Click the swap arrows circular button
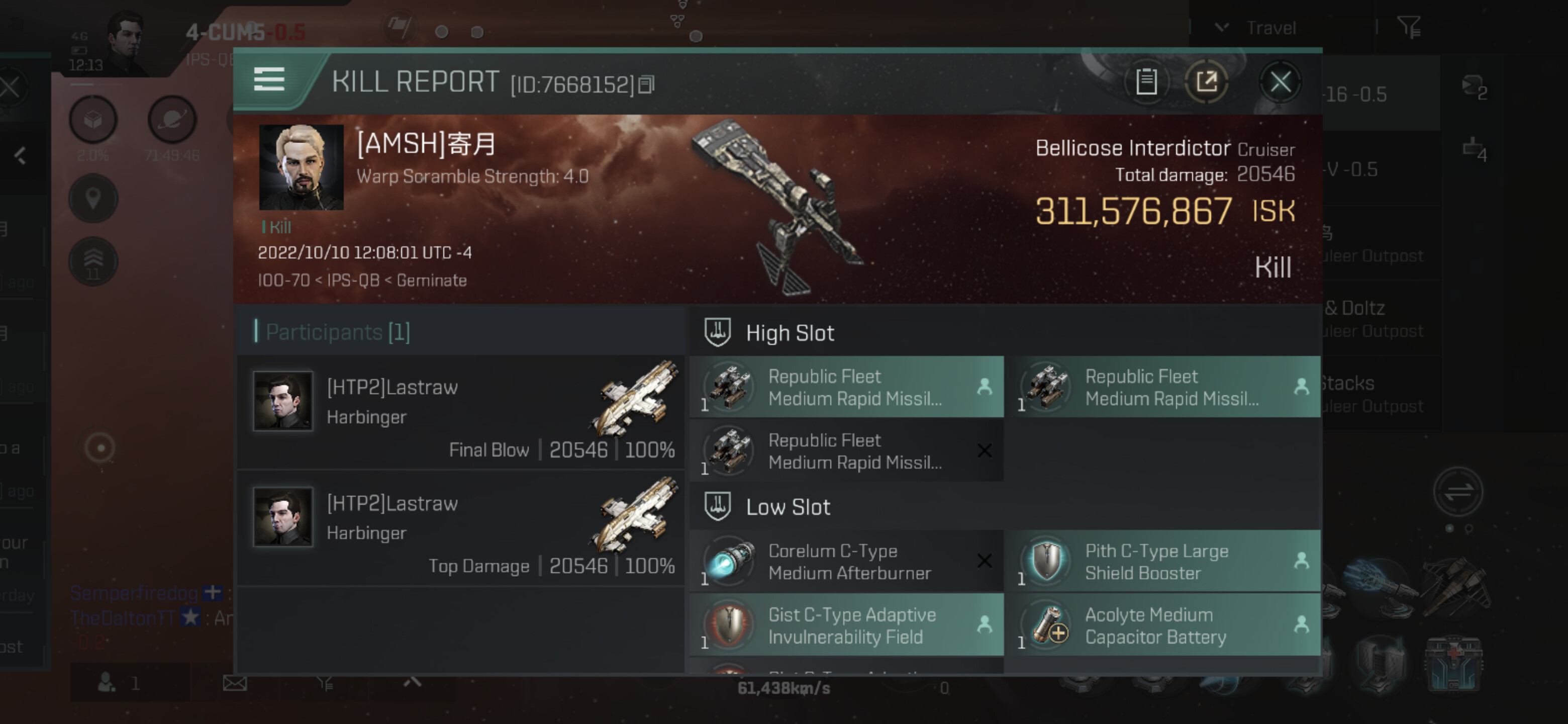Image resolution: width=1568 pixels, height=724 pixels. pyautogui.click(x=1458, y=491)
